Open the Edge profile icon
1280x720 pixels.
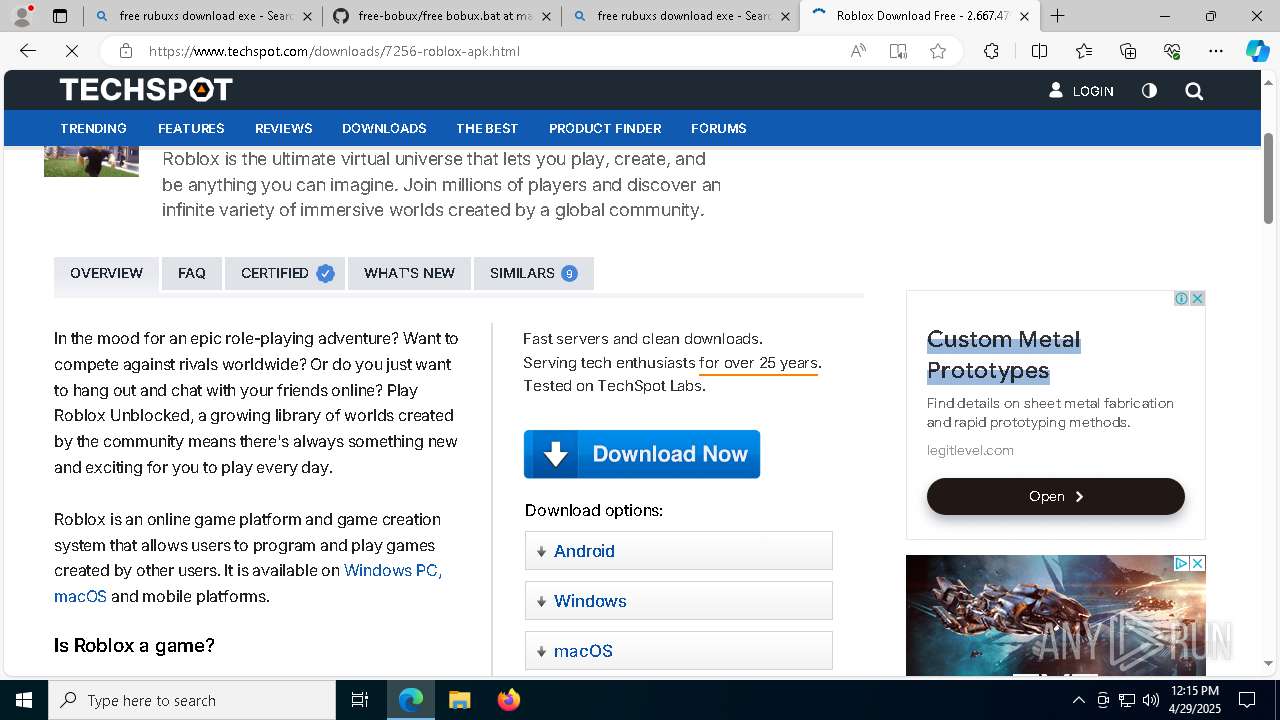(x=22, y=16)
